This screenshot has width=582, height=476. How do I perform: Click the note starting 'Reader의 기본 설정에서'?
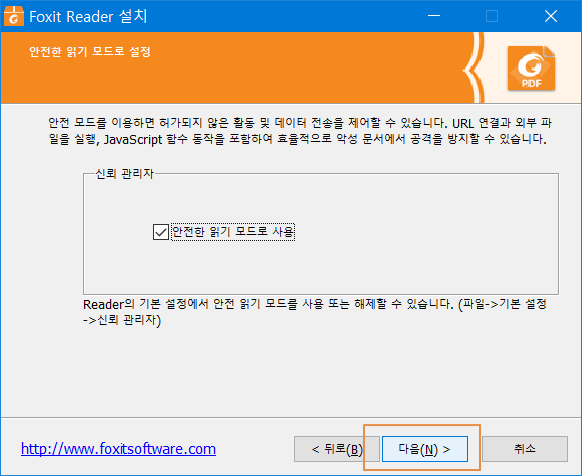[x=315, y=312]
